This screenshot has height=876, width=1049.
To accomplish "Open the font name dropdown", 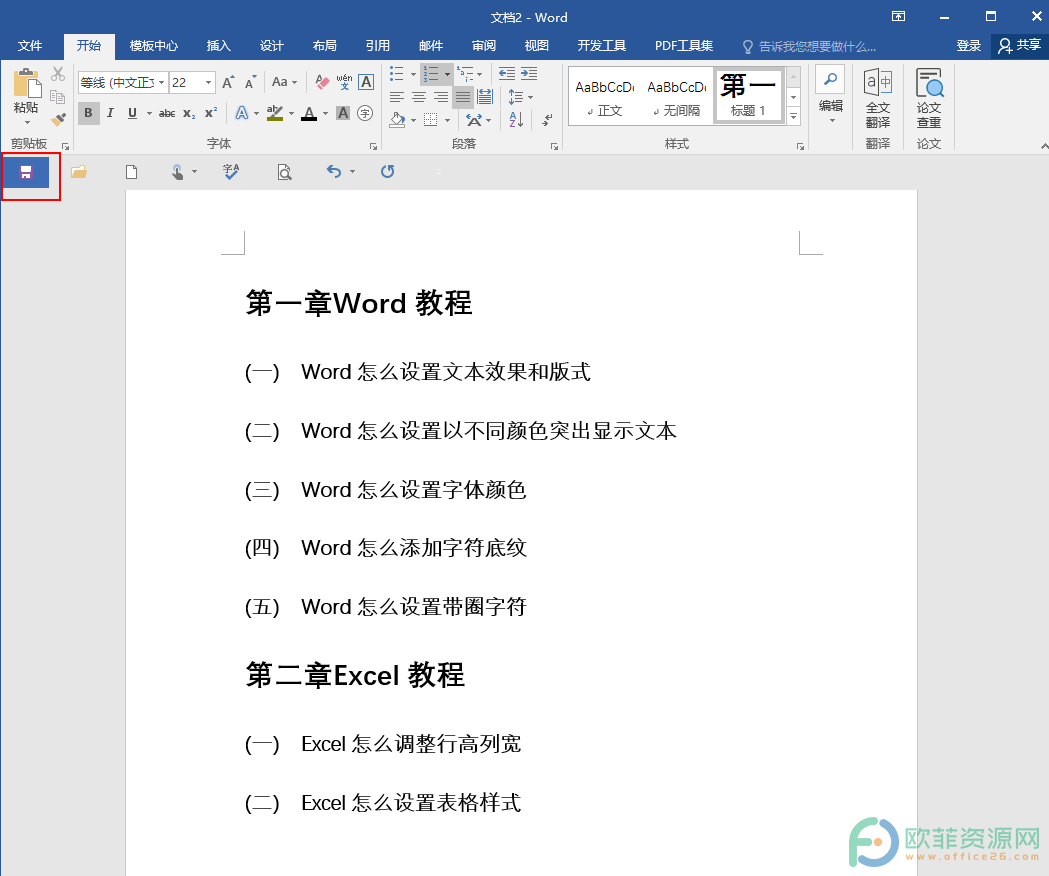I will coord(161,82).
